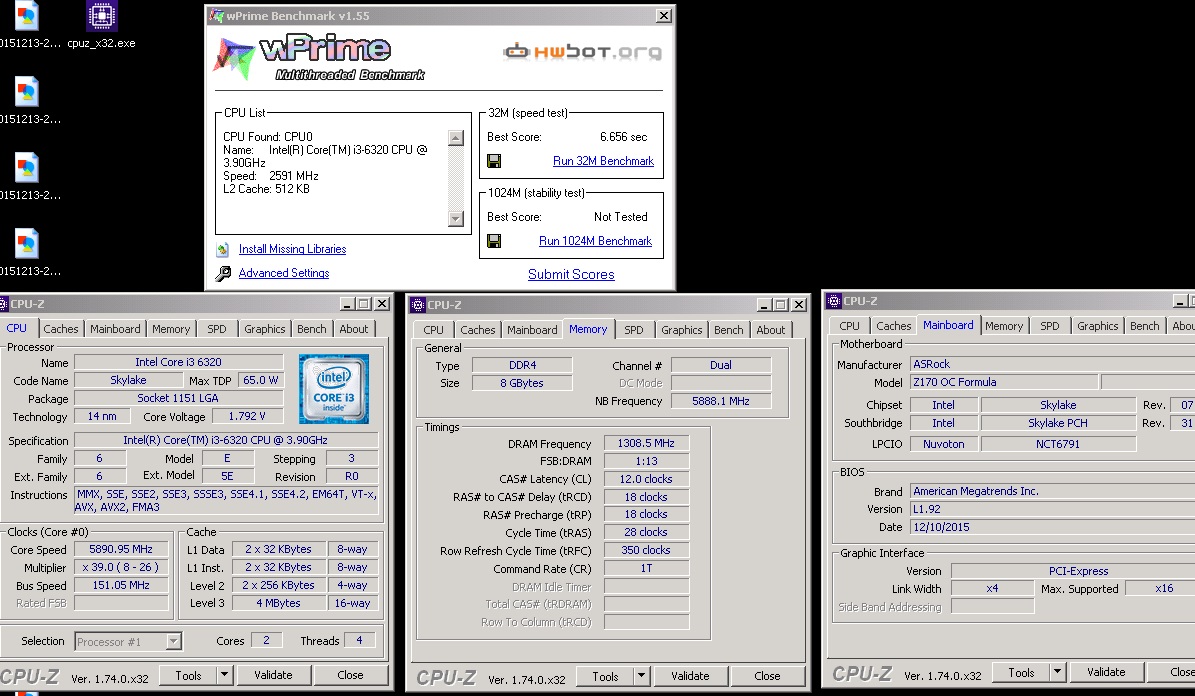
Task: Click the title bar icon of the CPU-Z Mainboard window
Action: point(834,301)
